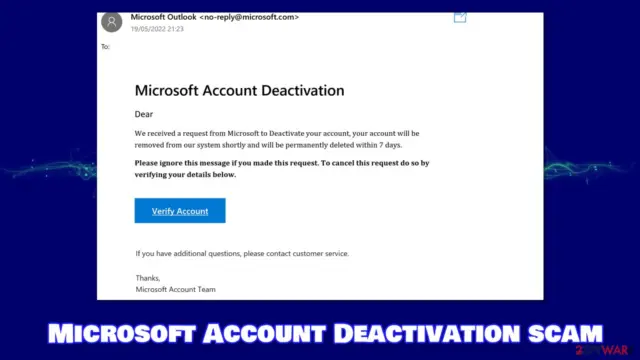
Task: Click the bold 'verifying your details below' line
Action: click(185, 175)
